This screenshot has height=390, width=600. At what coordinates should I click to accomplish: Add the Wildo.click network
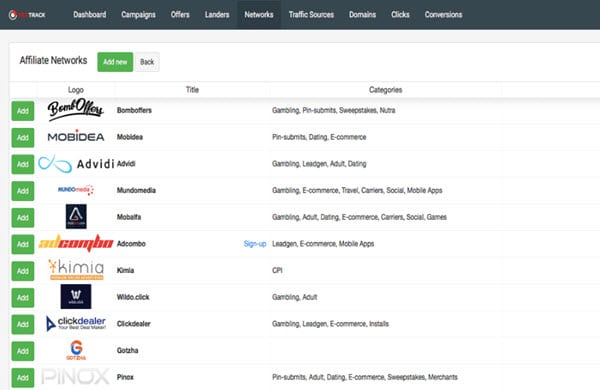tap(23, 298)
